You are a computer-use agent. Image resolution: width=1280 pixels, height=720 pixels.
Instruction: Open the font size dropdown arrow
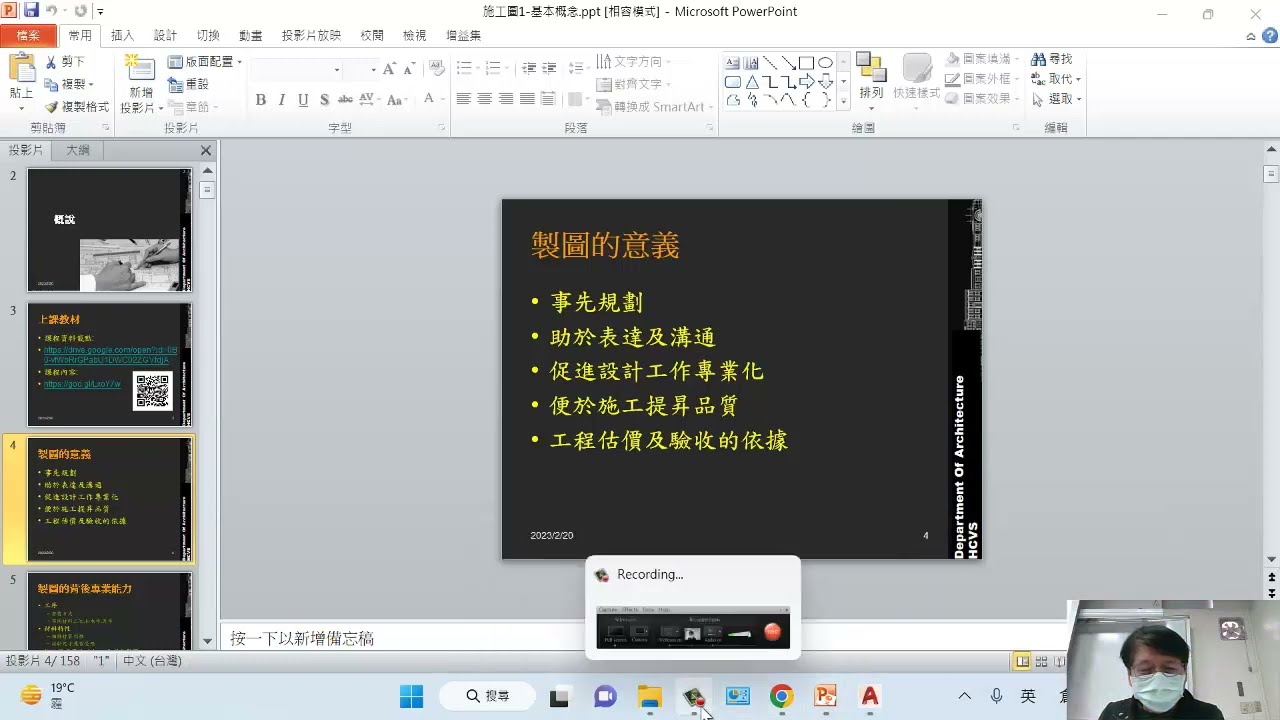pos(373,69)
